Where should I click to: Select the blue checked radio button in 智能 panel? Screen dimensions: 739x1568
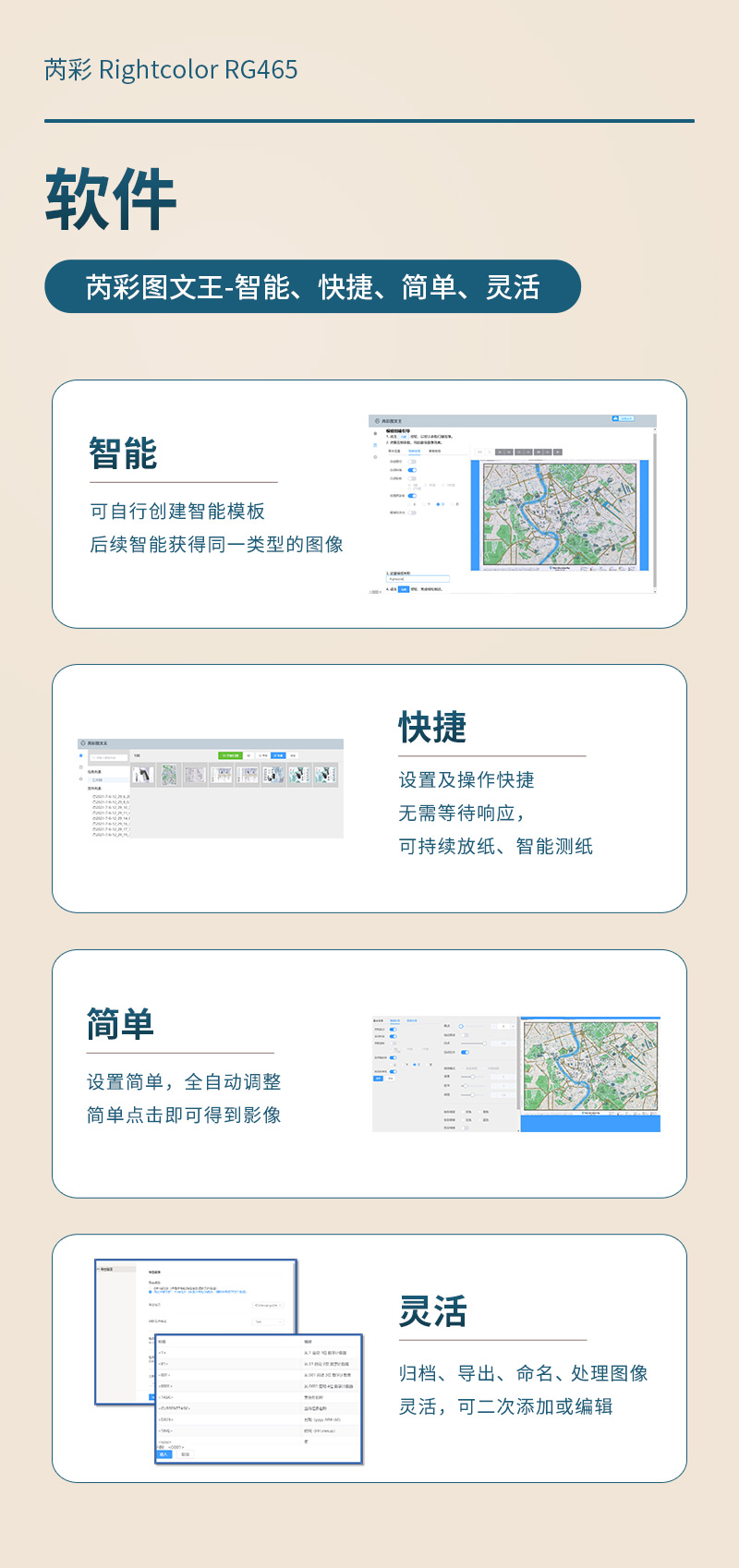[x=438, y=504]
